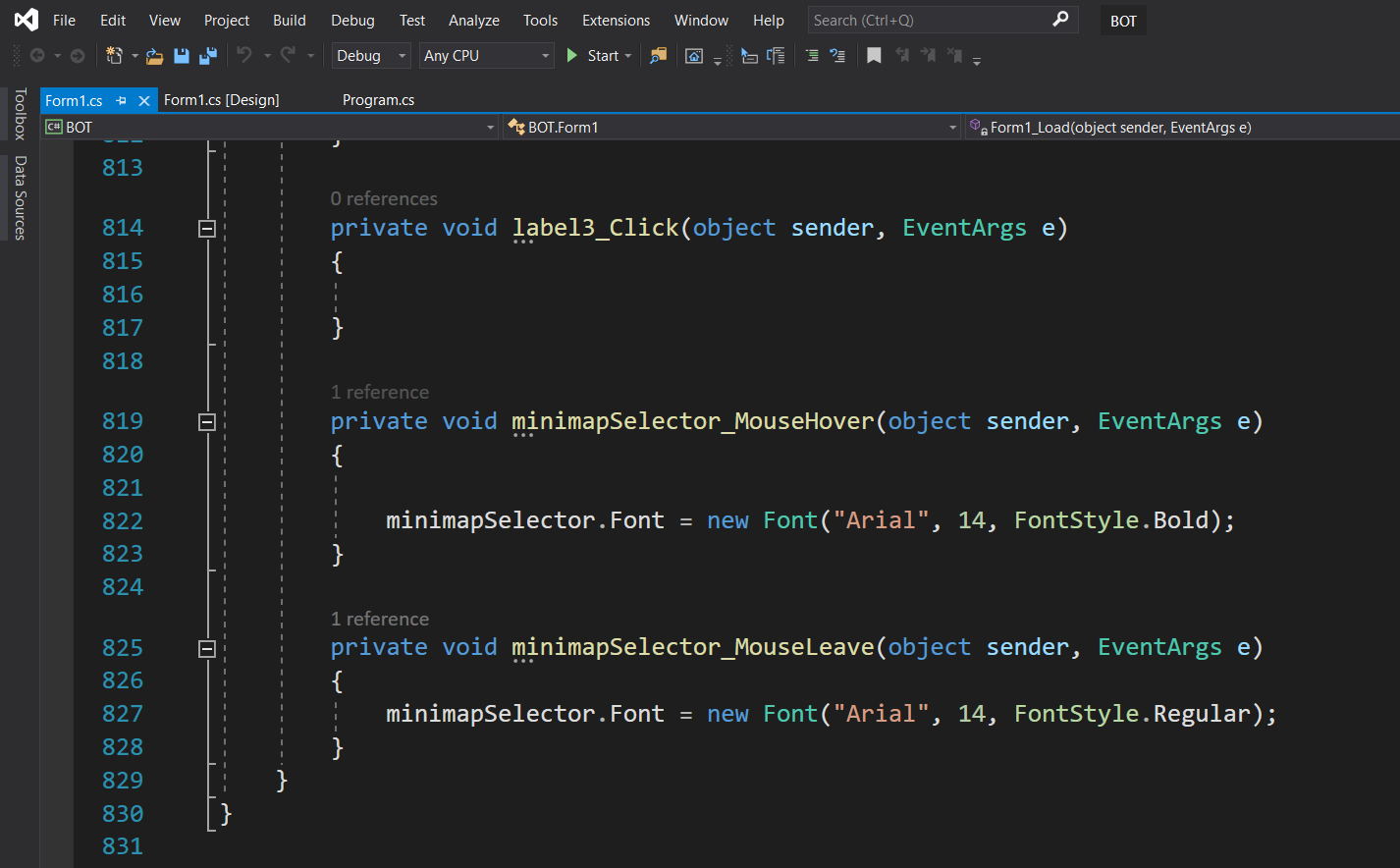1400x868 pixels.
Task: Pin the Form1.cs tab
Action: (122, 100)
